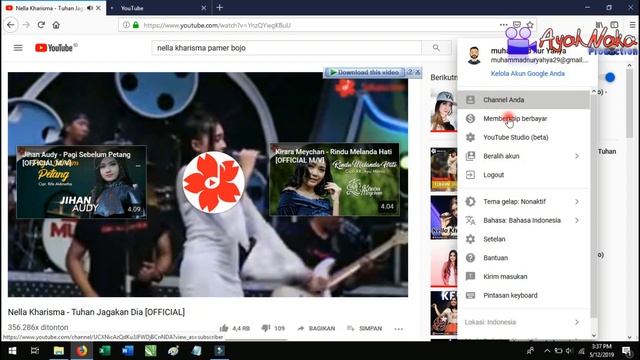
Task: Open Kirara Meychan Rindu Melanda Hati card
Action: coord(334,179)
